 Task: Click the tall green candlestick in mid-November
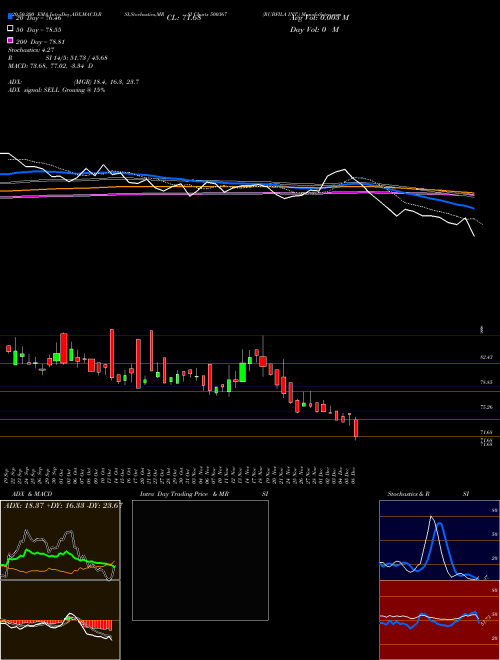tap(242, 372)
